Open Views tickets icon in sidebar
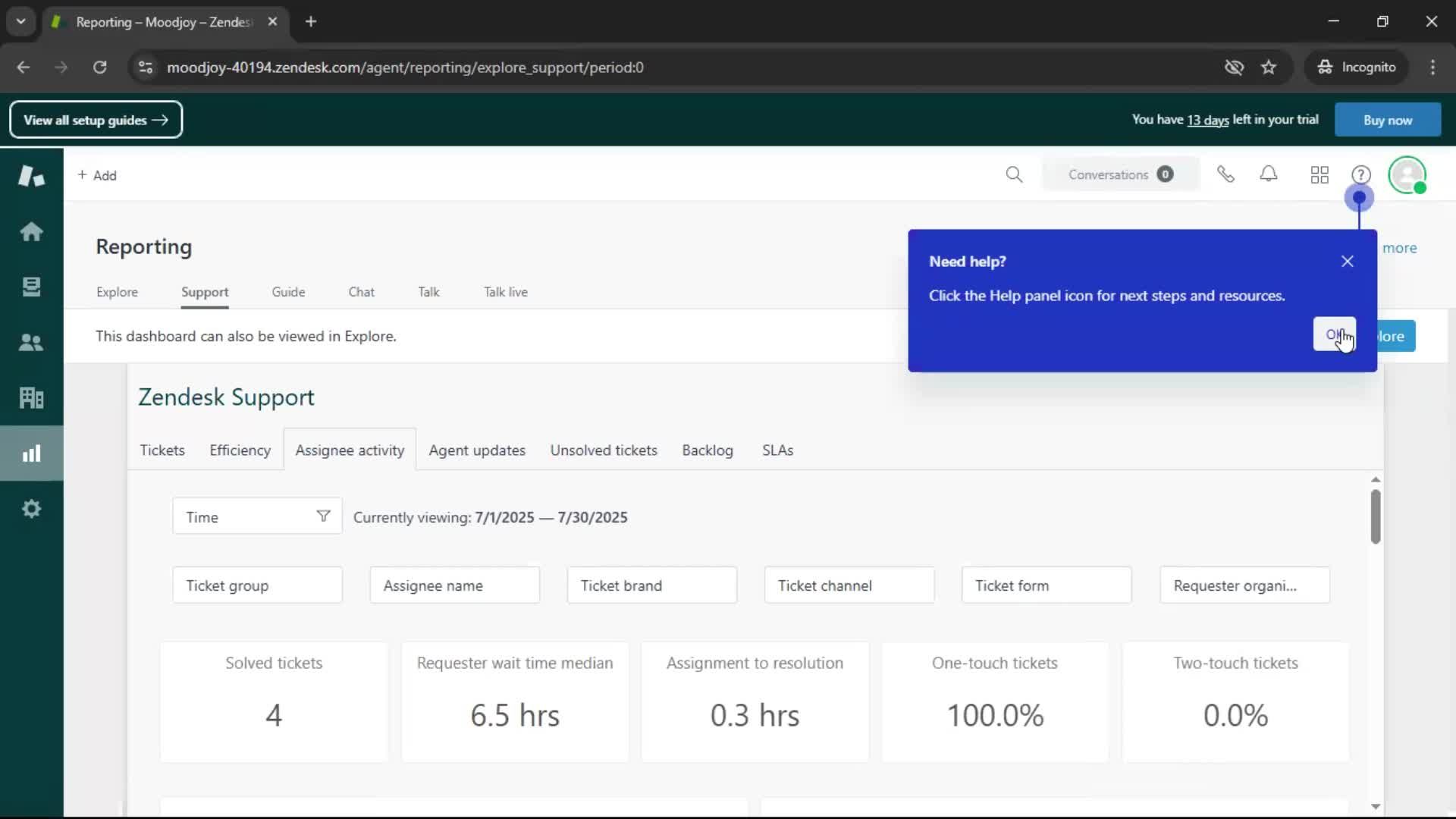 coord(31,287)
